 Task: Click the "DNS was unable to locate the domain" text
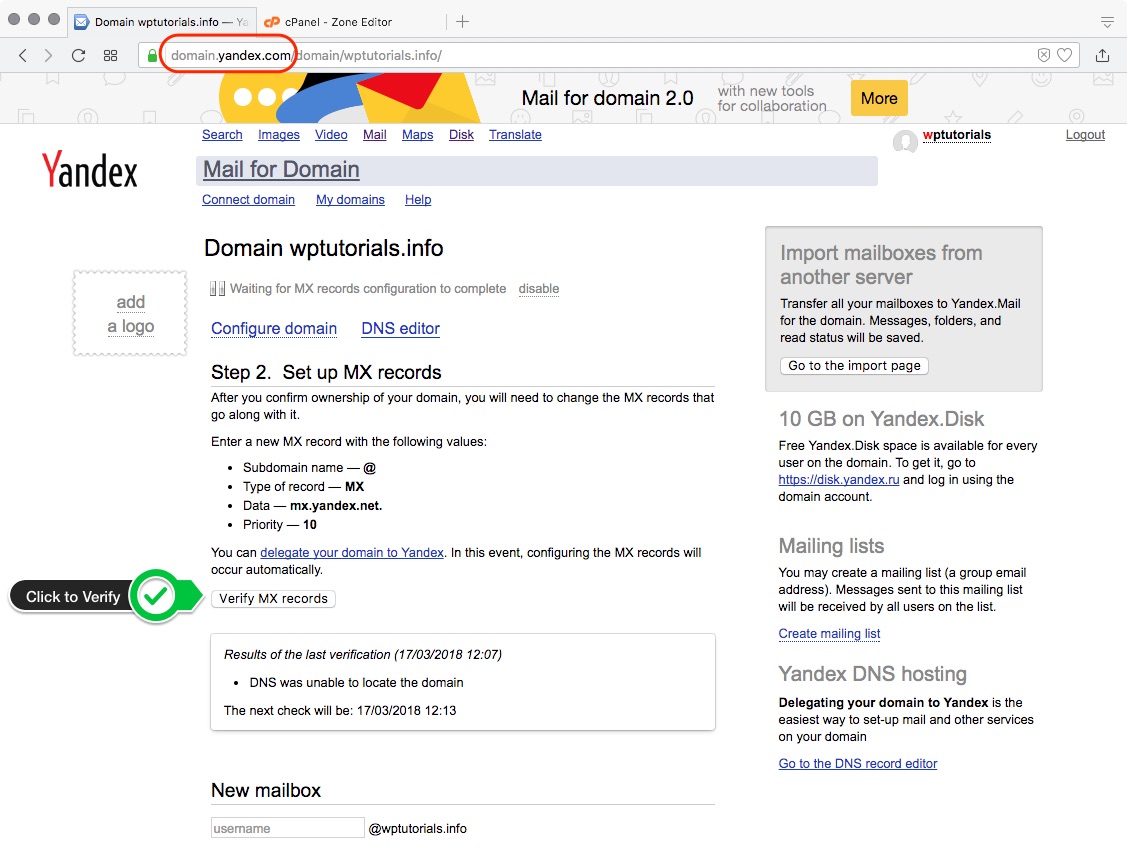(x=356, y=683)
